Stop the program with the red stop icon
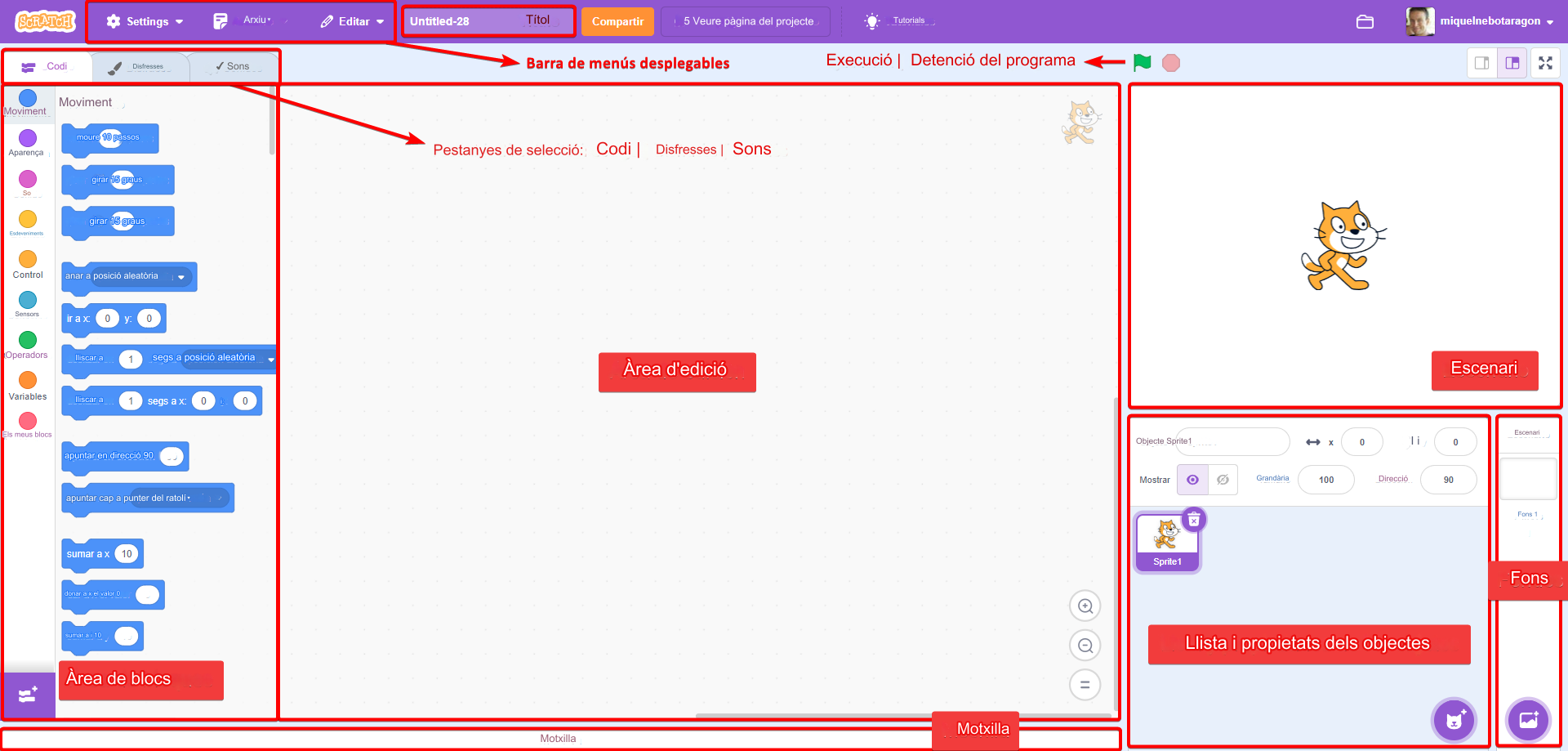1568x751 pixels. [1171, 62]
